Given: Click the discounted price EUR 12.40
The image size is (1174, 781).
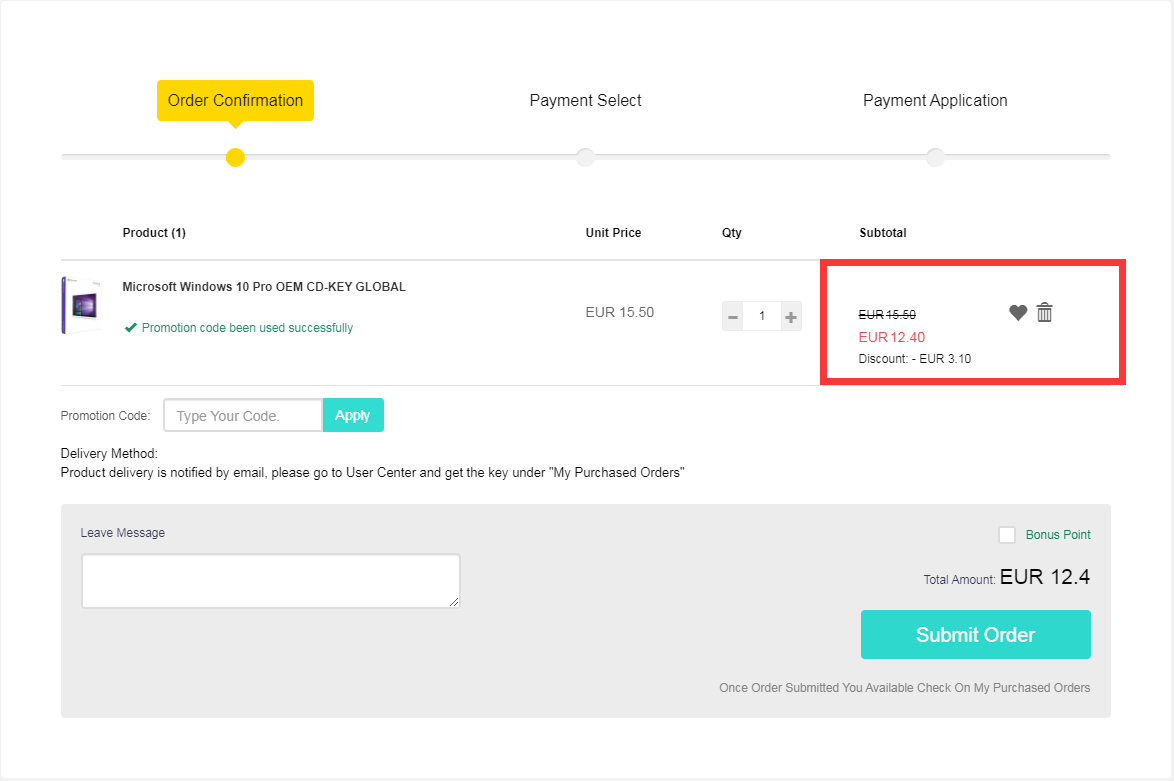Looking at the screenshot, I should pos(892,337).
